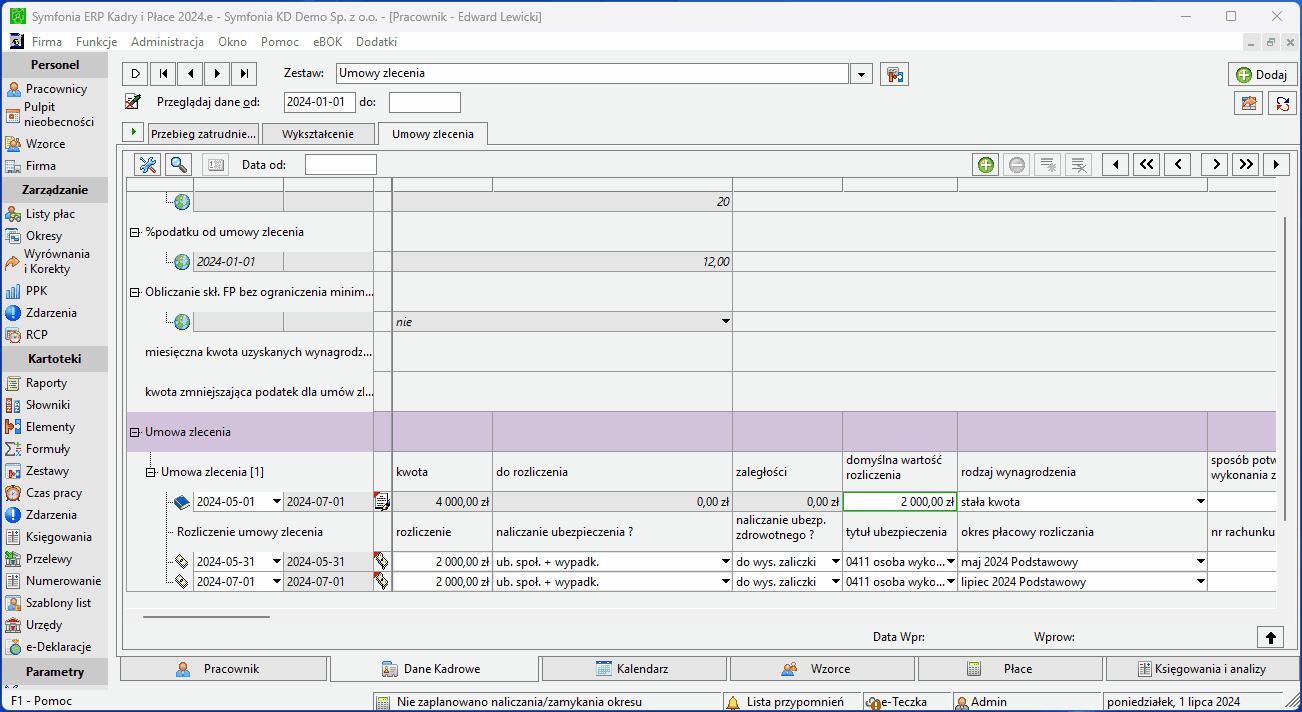Click the tools (wrench) icon in the grid toolbar

point(147,165)
